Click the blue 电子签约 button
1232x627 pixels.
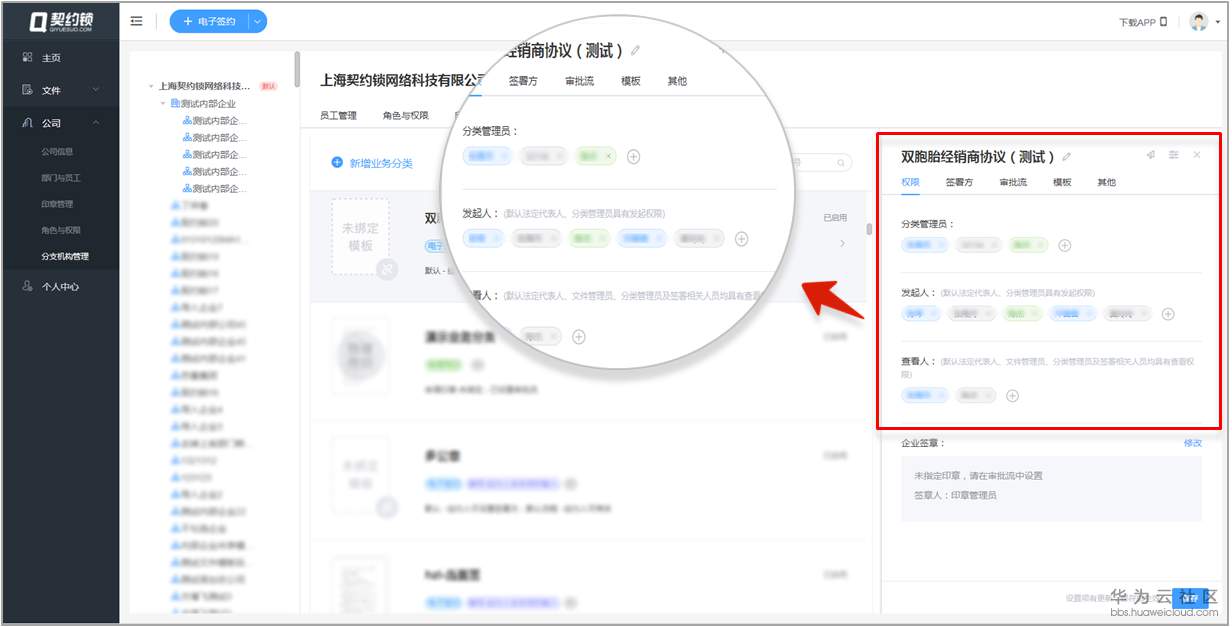pyautogui.click(x=209, y=21)
